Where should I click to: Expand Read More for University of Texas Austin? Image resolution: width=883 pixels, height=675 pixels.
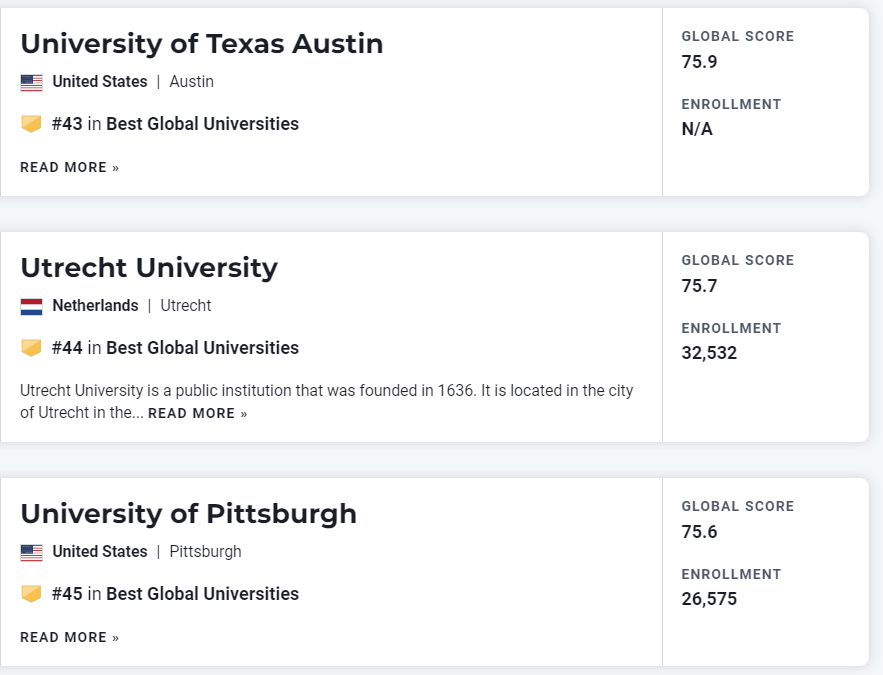point(69,168)
